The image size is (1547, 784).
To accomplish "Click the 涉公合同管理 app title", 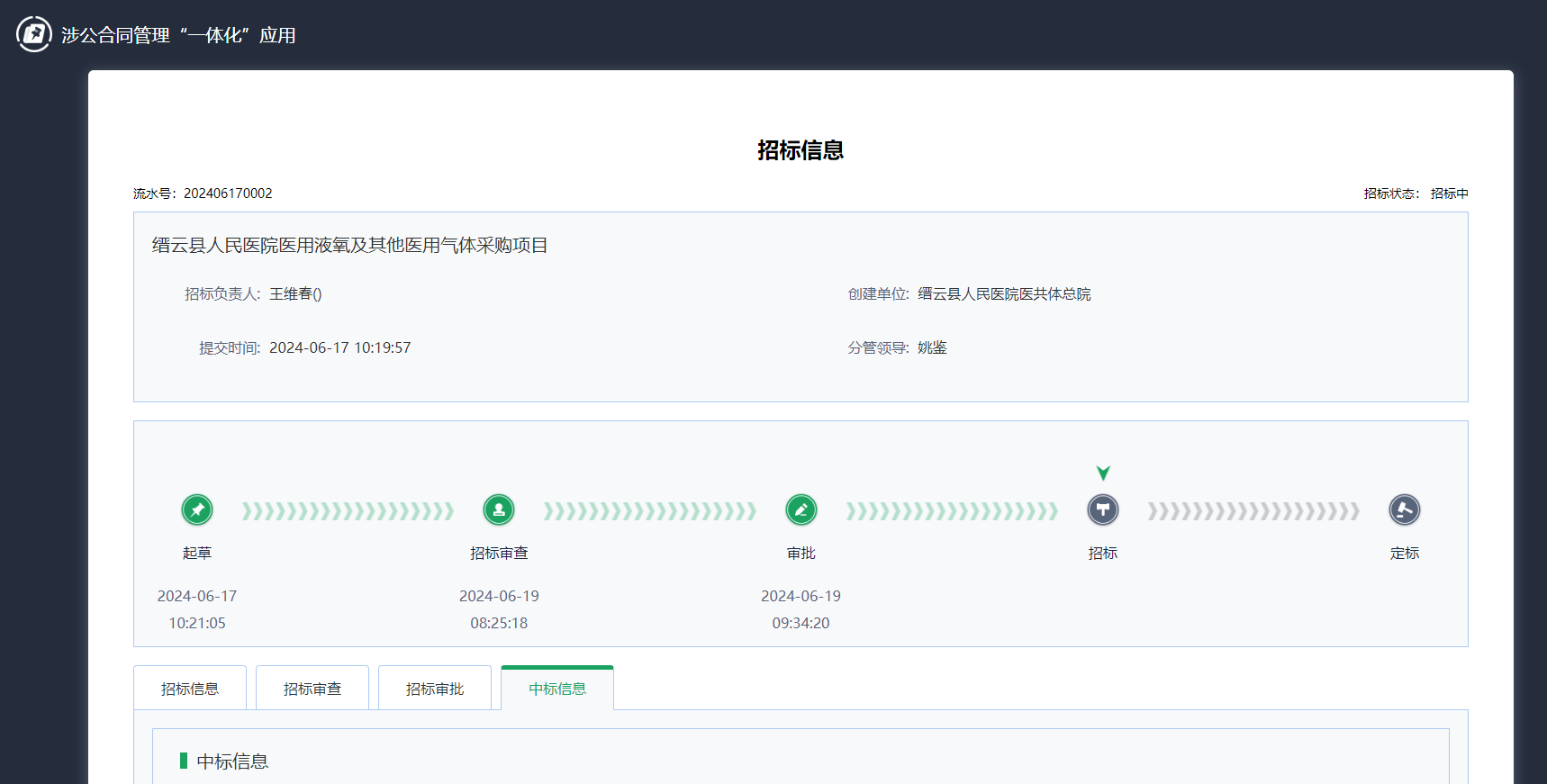I will [x=178, y=35].
